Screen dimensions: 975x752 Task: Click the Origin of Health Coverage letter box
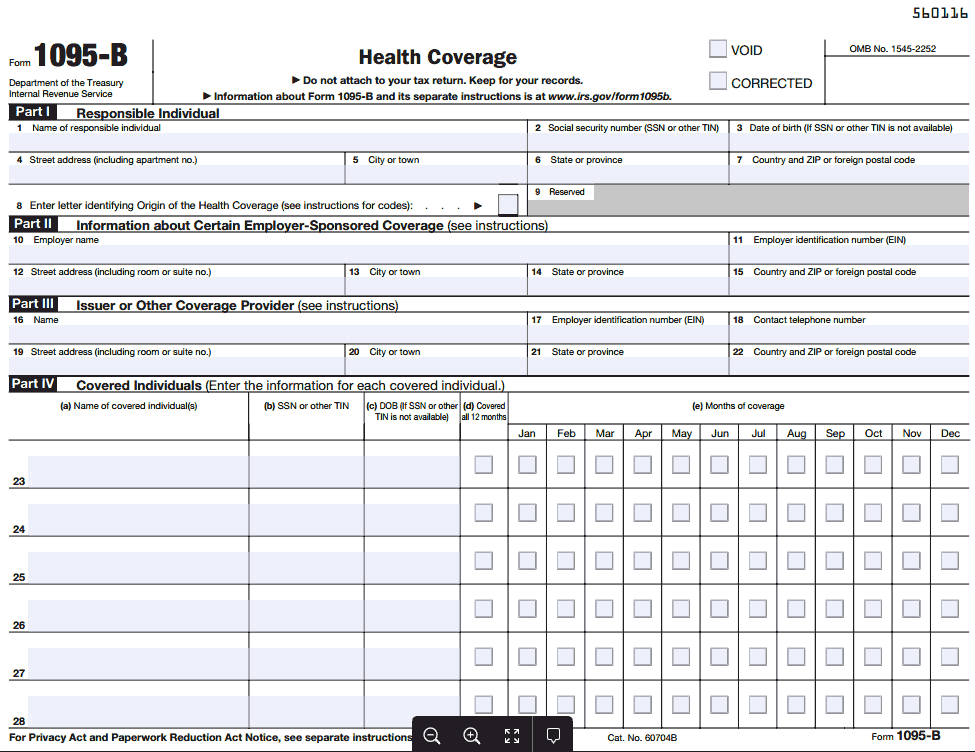coord(508,204)
